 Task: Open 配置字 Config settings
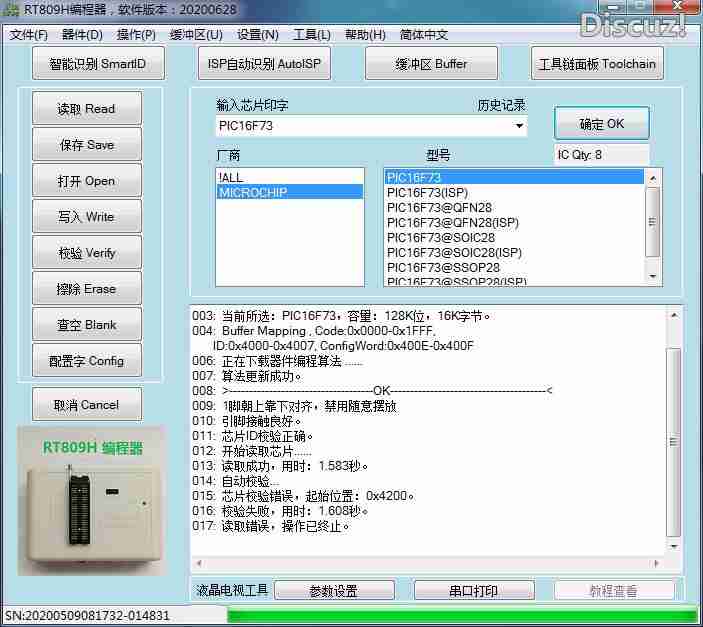pyautogui.click(x=87, y=361)
